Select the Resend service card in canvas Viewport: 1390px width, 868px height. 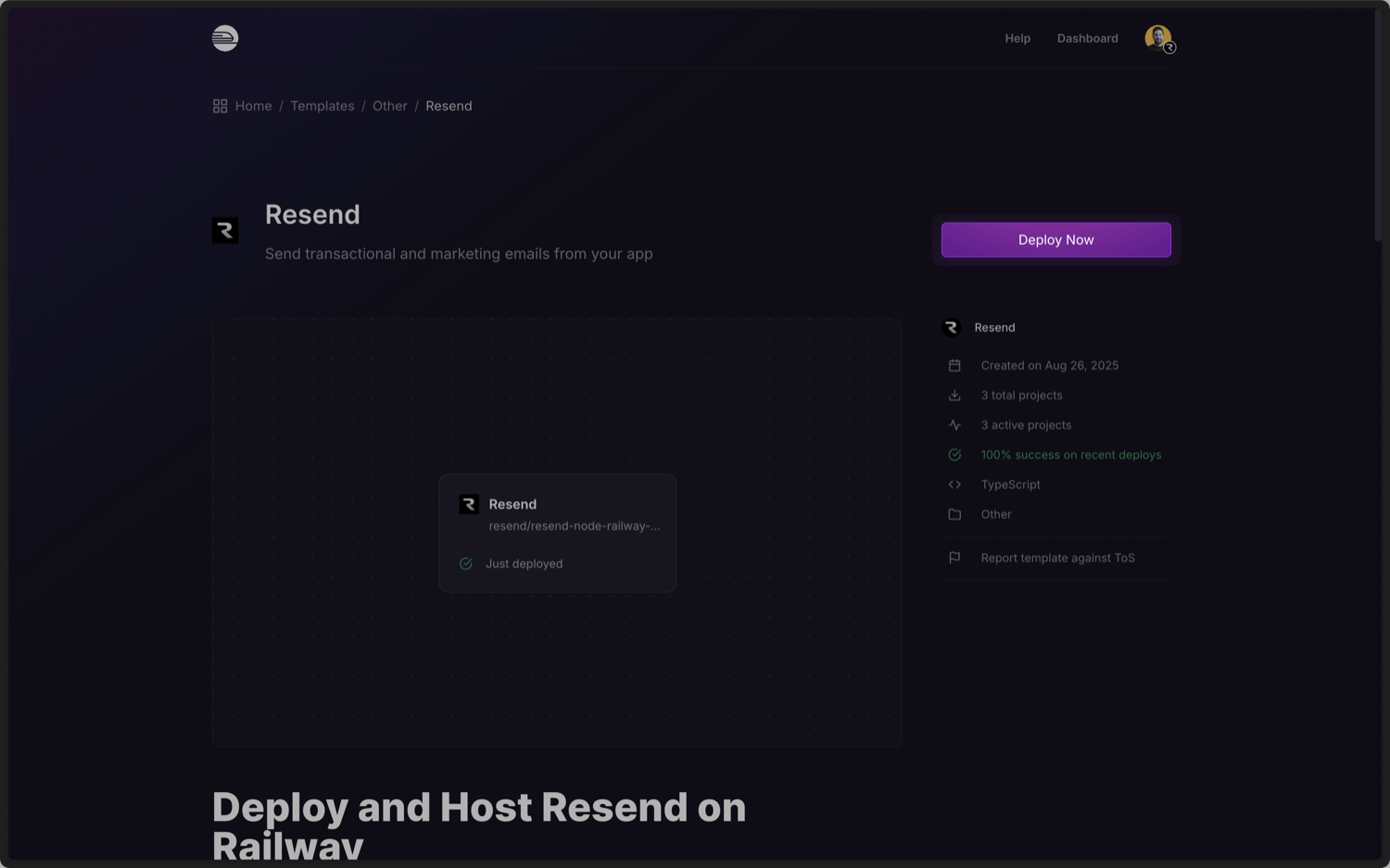point(557,533)
